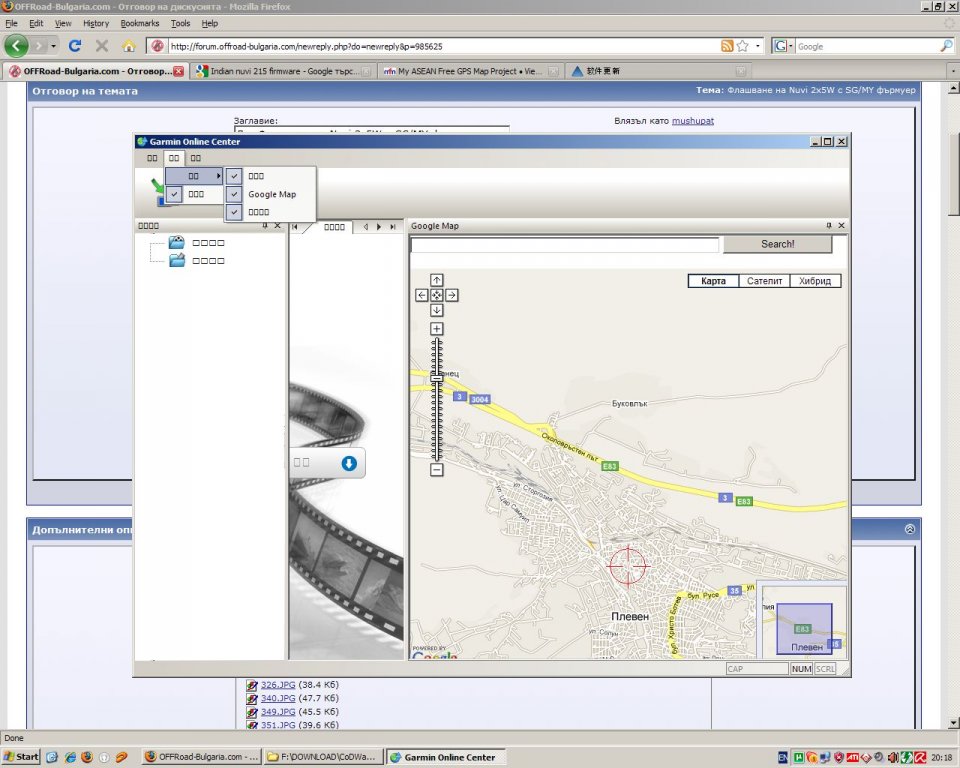Pan the Google map up
The height and width of the screenshot is (768, 960).
coord(437,280)
